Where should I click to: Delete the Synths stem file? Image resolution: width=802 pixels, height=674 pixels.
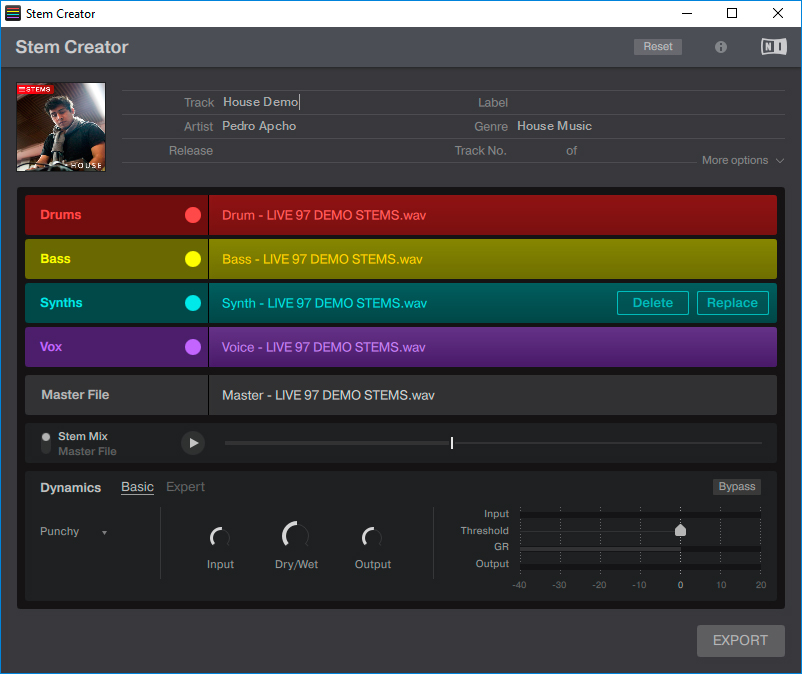coord(653,303)
